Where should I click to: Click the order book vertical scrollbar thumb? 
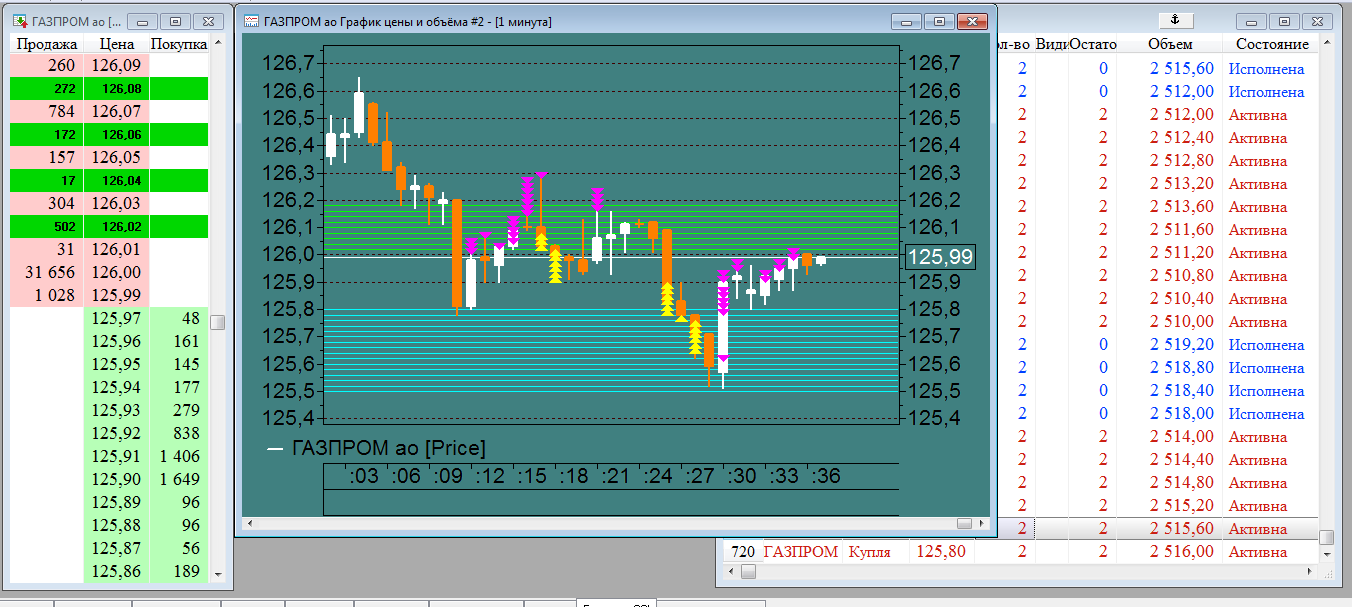coord(217,322)
